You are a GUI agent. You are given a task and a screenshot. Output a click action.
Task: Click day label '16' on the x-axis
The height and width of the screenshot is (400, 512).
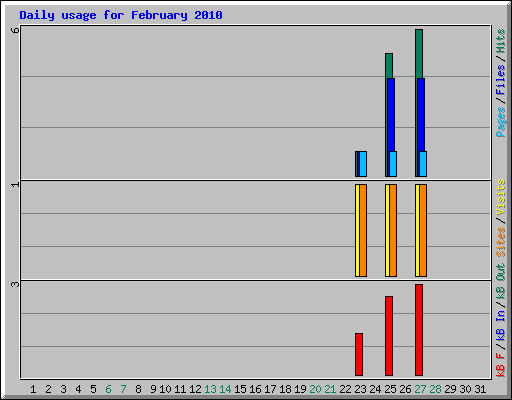(255, 389)
